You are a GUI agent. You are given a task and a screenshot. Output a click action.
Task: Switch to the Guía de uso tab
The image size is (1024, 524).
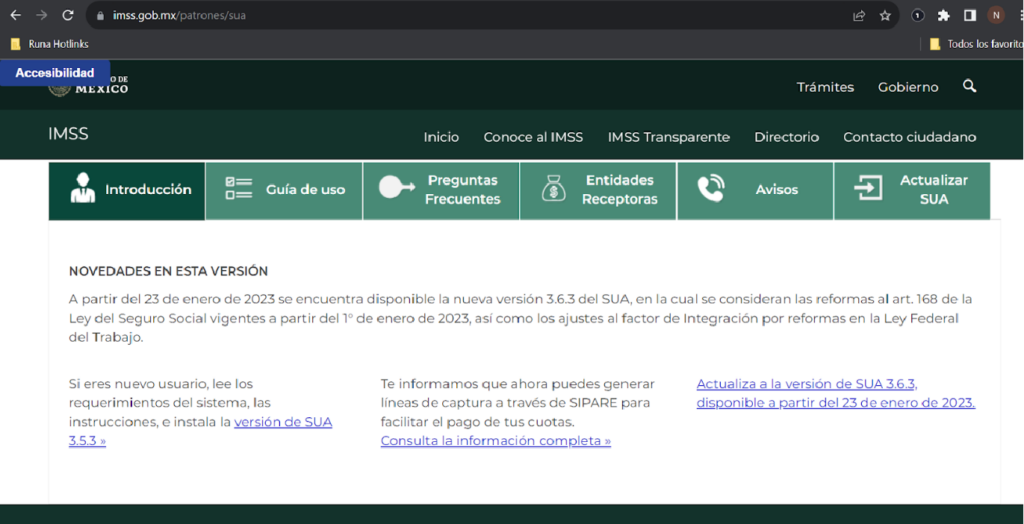pos(284,191)
